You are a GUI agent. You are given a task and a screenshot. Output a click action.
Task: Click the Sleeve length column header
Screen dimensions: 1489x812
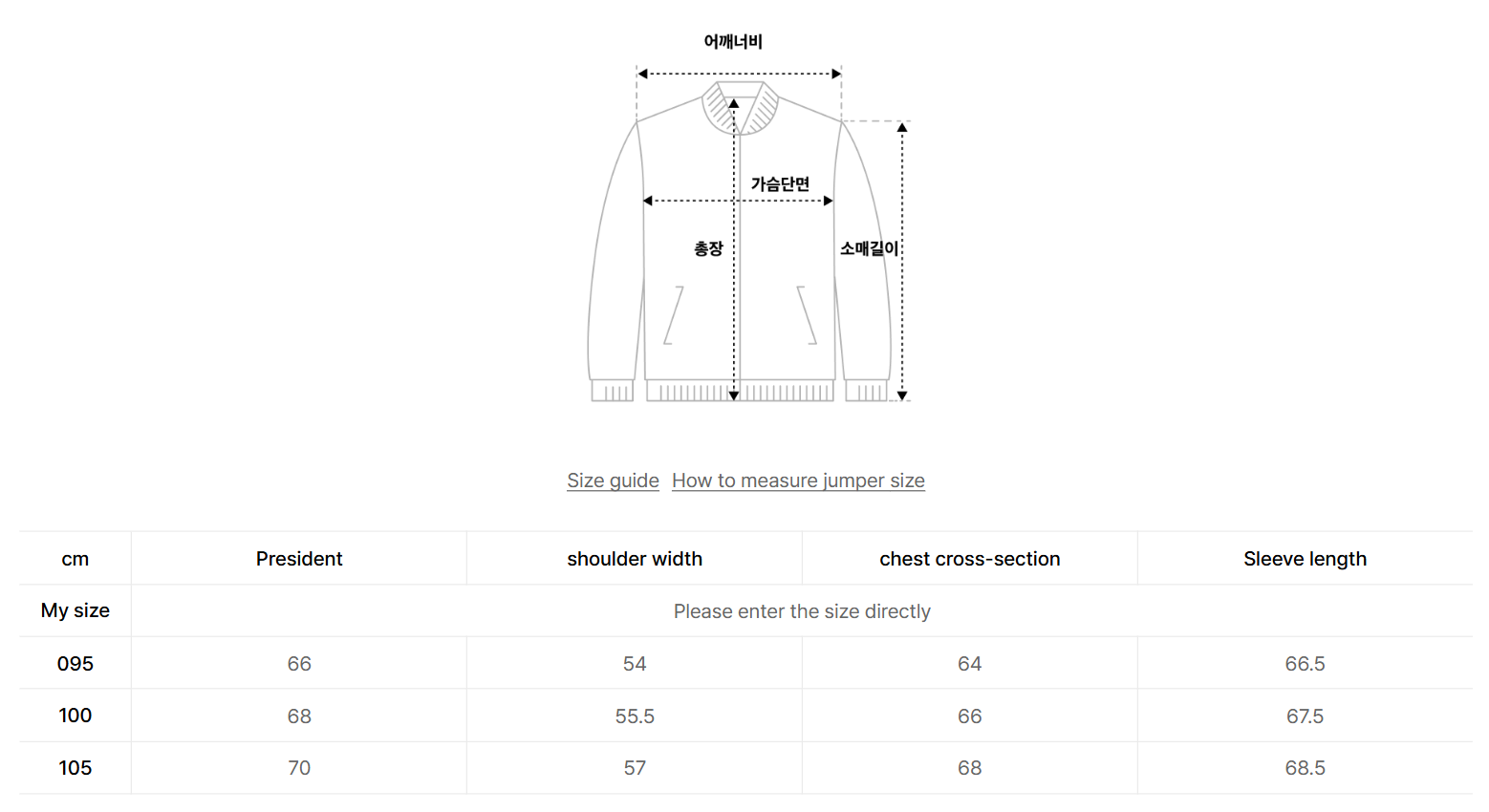tap(1305, 559)
